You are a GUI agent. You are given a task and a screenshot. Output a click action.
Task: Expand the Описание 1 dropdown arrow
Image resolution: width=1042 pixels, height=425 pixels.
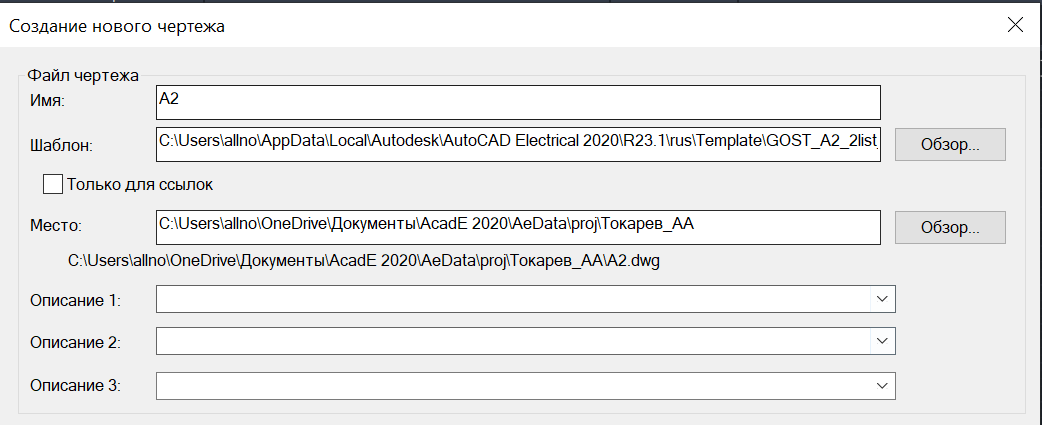pos(882,299)
